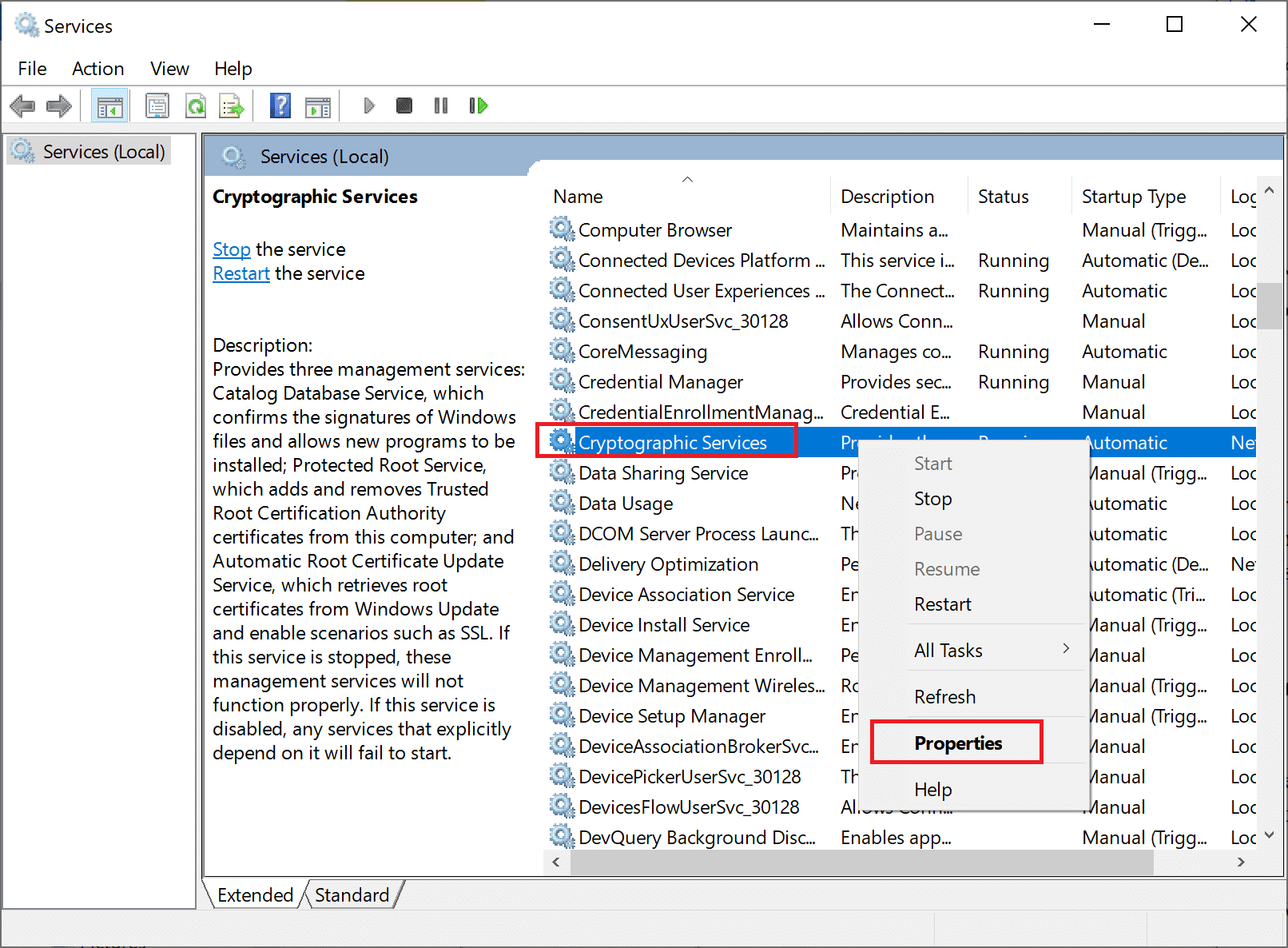Expand the All Tasks submenu
1288x948 pixels.
[x=948, y=650]
